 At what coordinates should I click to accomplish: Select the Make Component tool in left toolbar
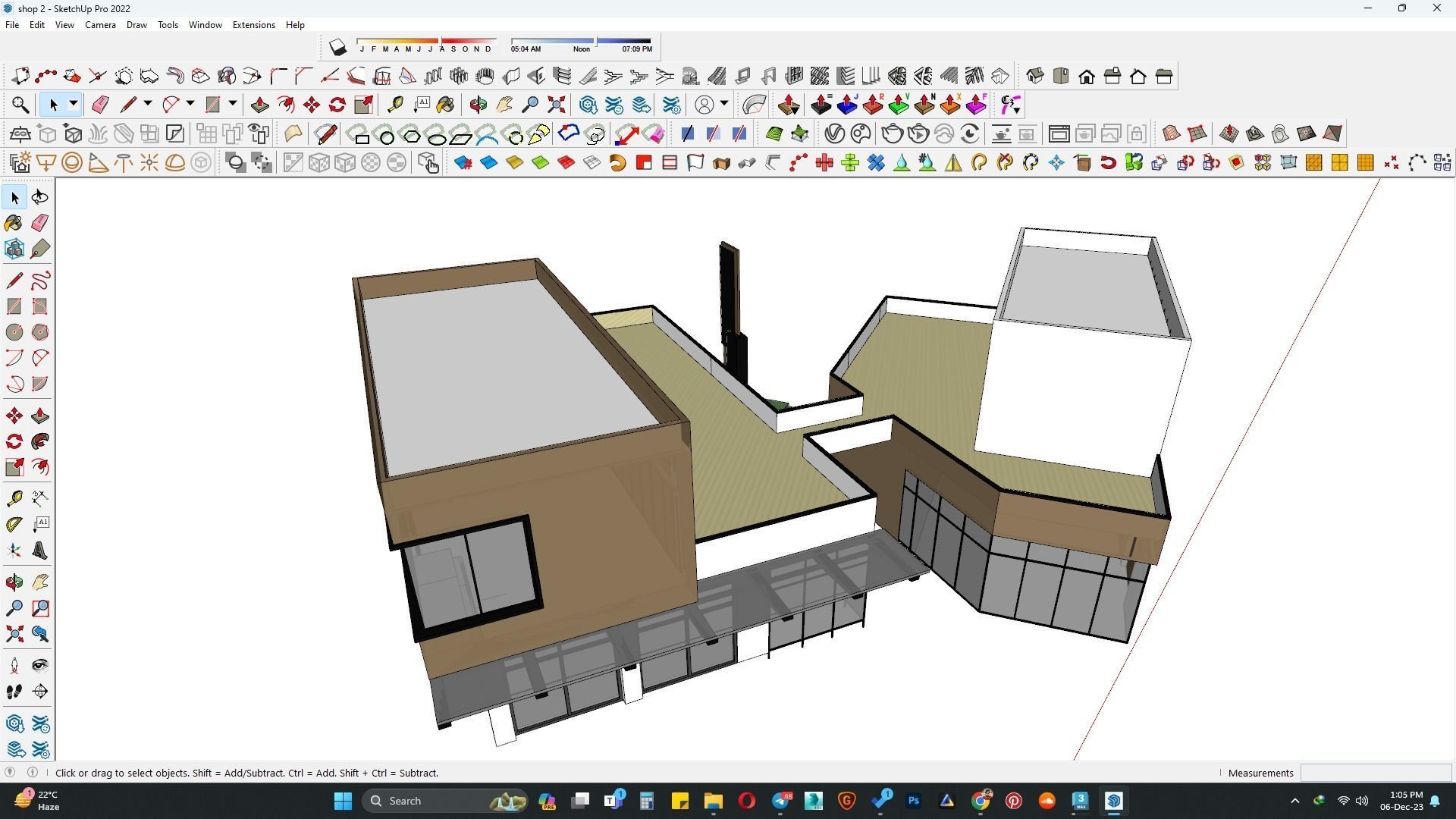(14, 249)
